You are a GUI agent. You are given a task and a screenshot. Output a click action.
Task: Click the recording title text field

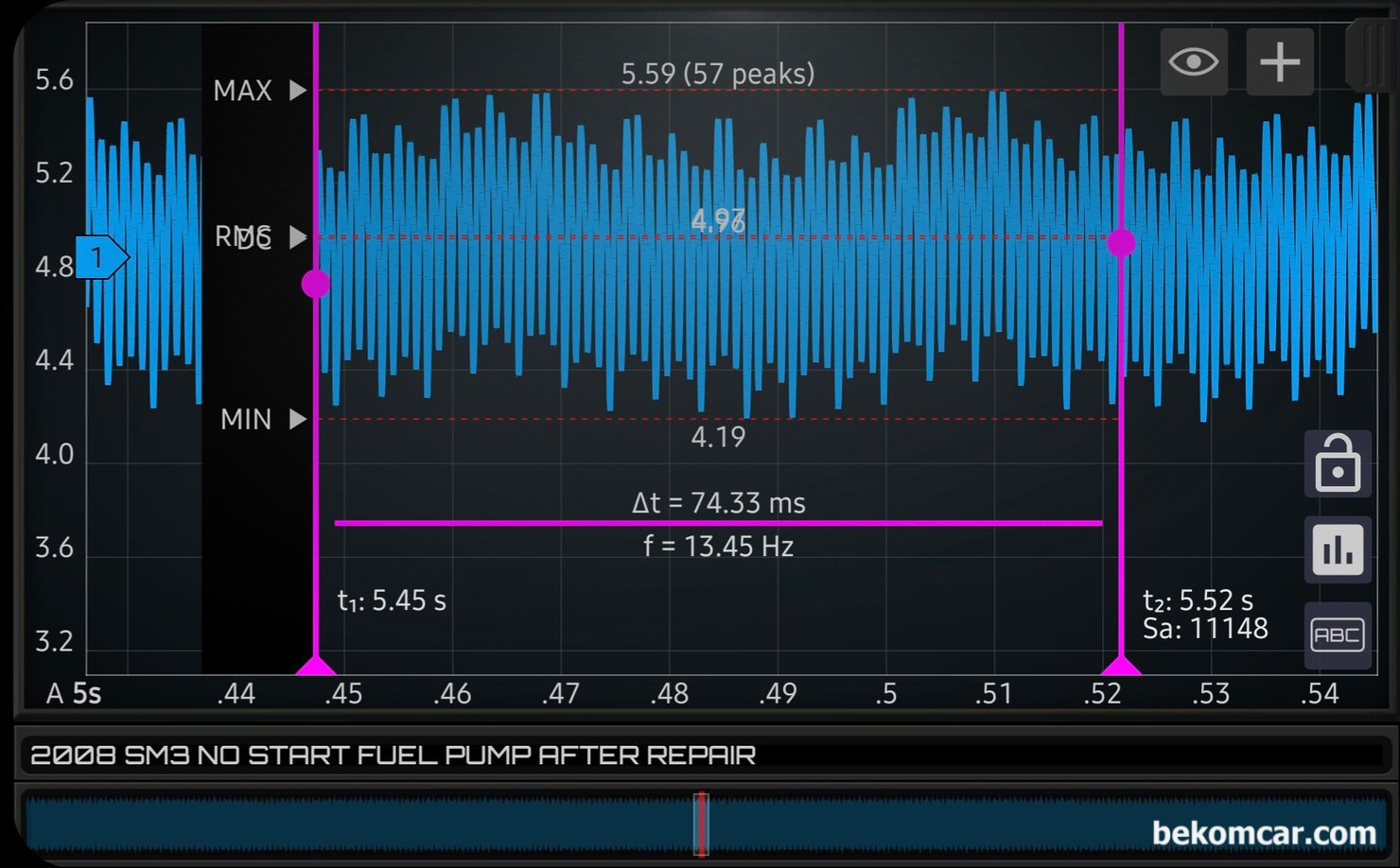coord(700,755)
